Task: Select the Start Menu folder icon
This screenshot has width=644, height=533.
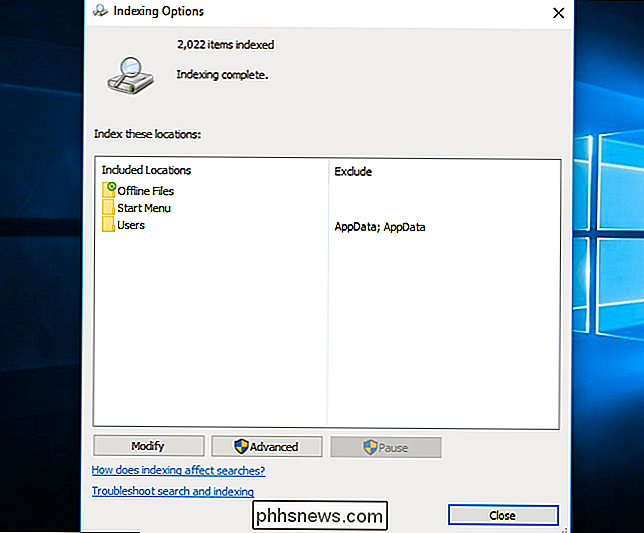Action: click(108, 207)
